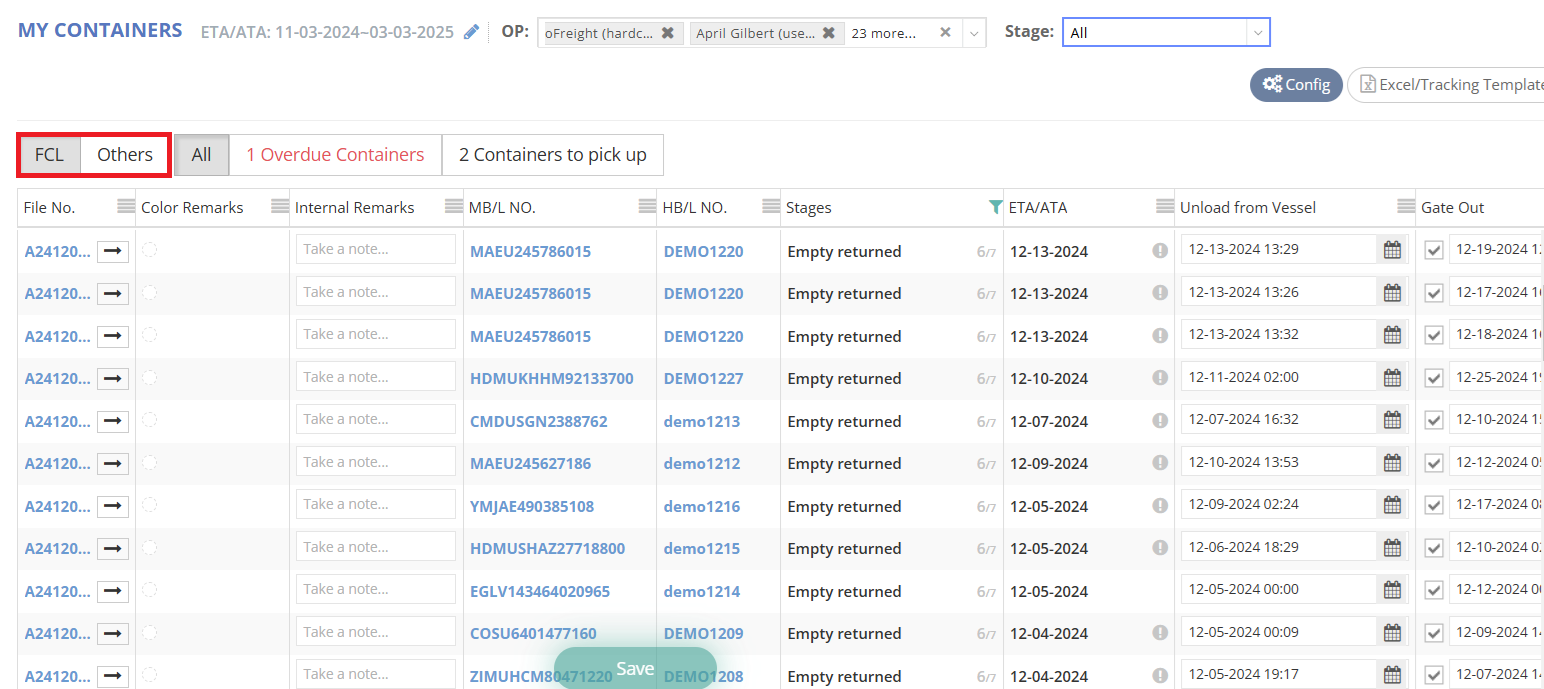Open calendar picker for 12-13-2024 13:29 unload date

tap(1391, 250)
